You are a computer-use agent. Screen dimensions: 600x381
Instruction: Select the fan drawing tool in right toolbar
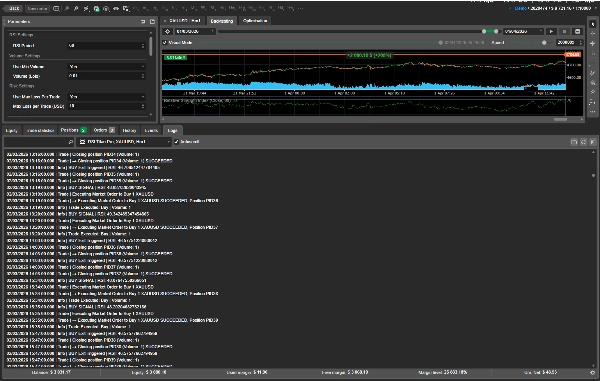click(592, 82)
